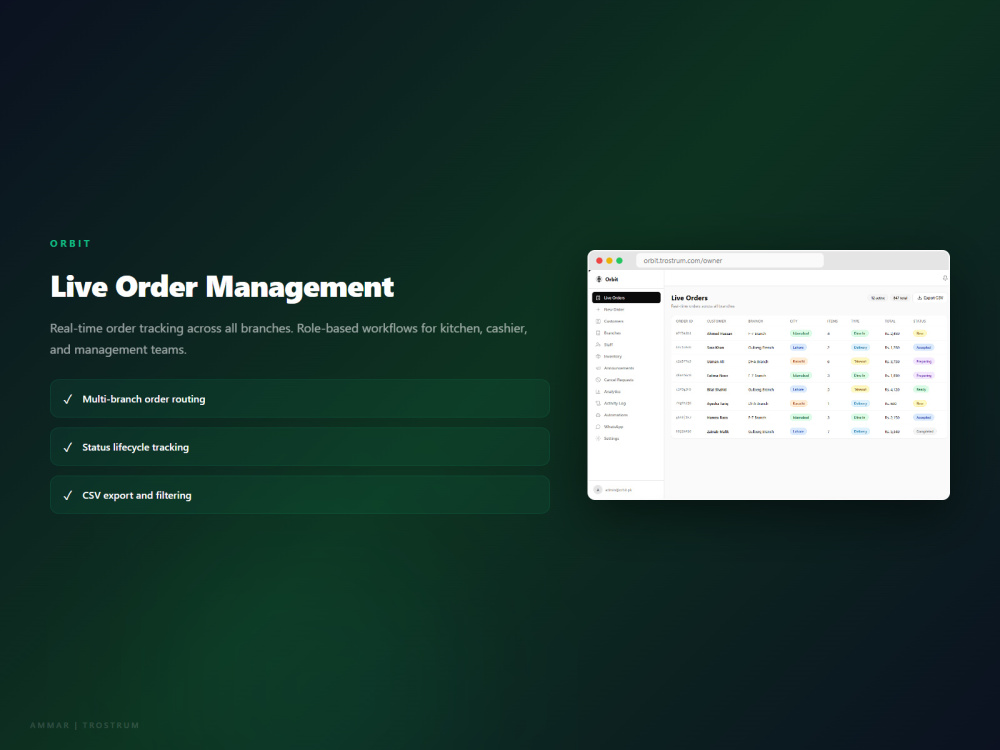1000x750 pixels.
Task: Open the Announcements megaphone icon
Action: (598, 368)
